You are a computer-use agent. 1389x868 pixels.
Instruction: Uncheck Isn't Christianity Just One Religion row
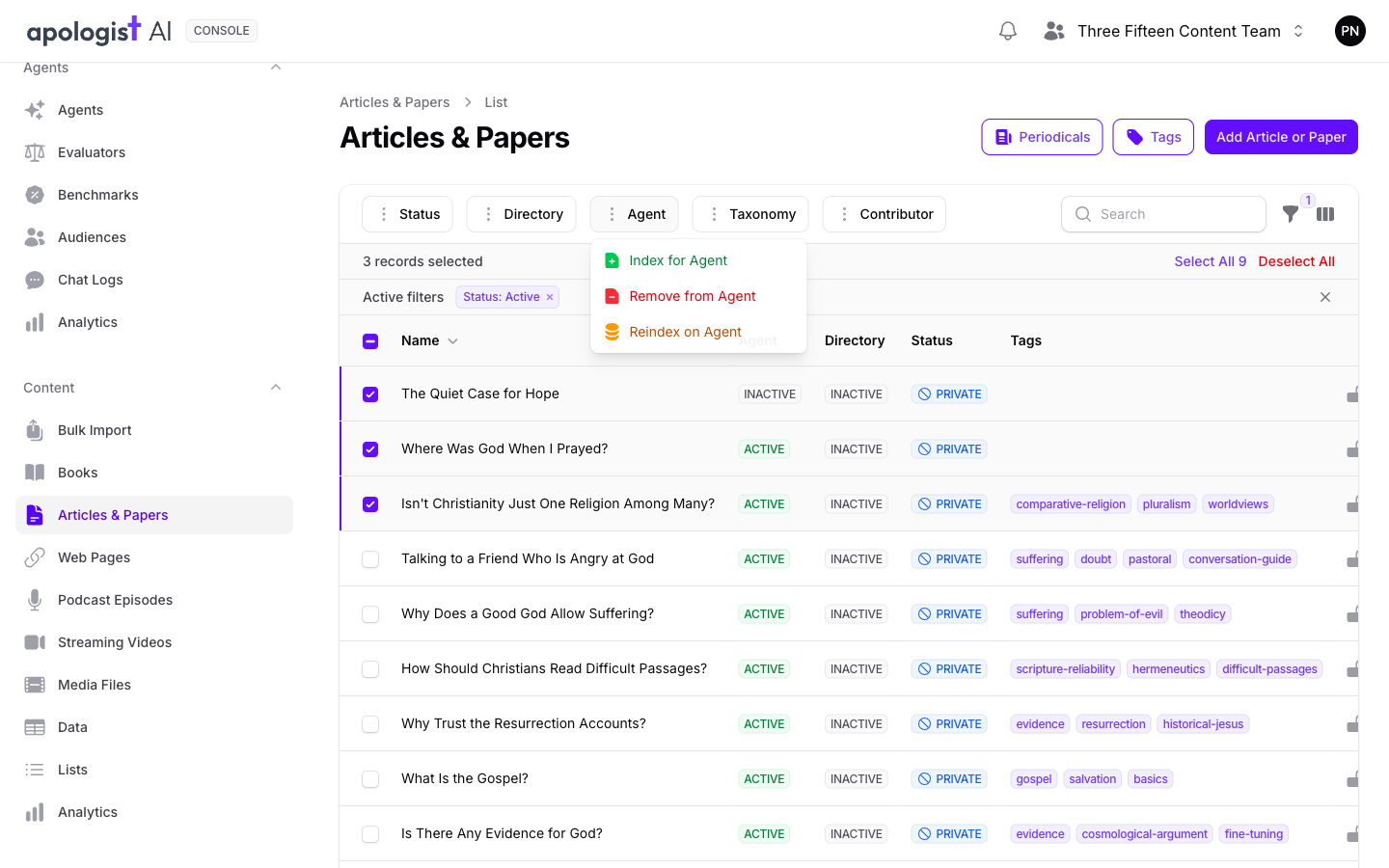coord(370,504)
